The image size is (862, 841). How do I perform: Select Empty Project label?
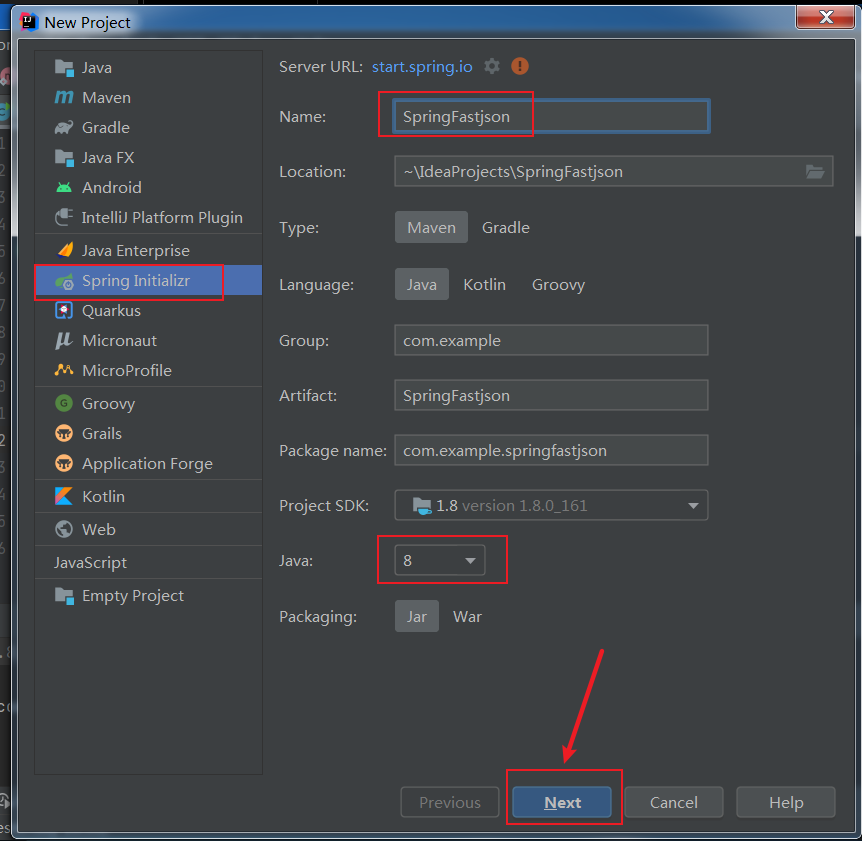click(132, 596)
